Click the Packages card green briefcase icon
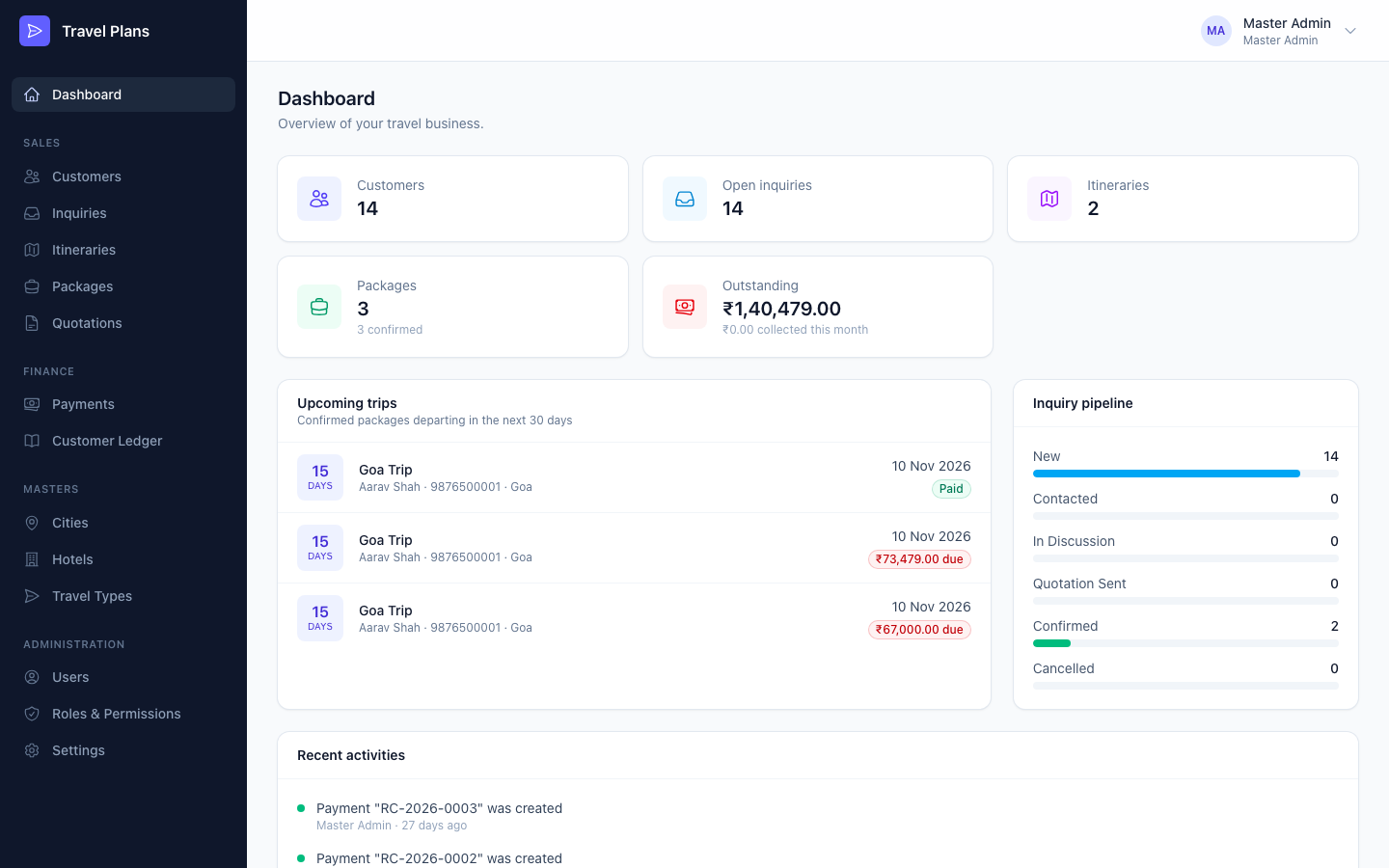 (x=319, y=307)
